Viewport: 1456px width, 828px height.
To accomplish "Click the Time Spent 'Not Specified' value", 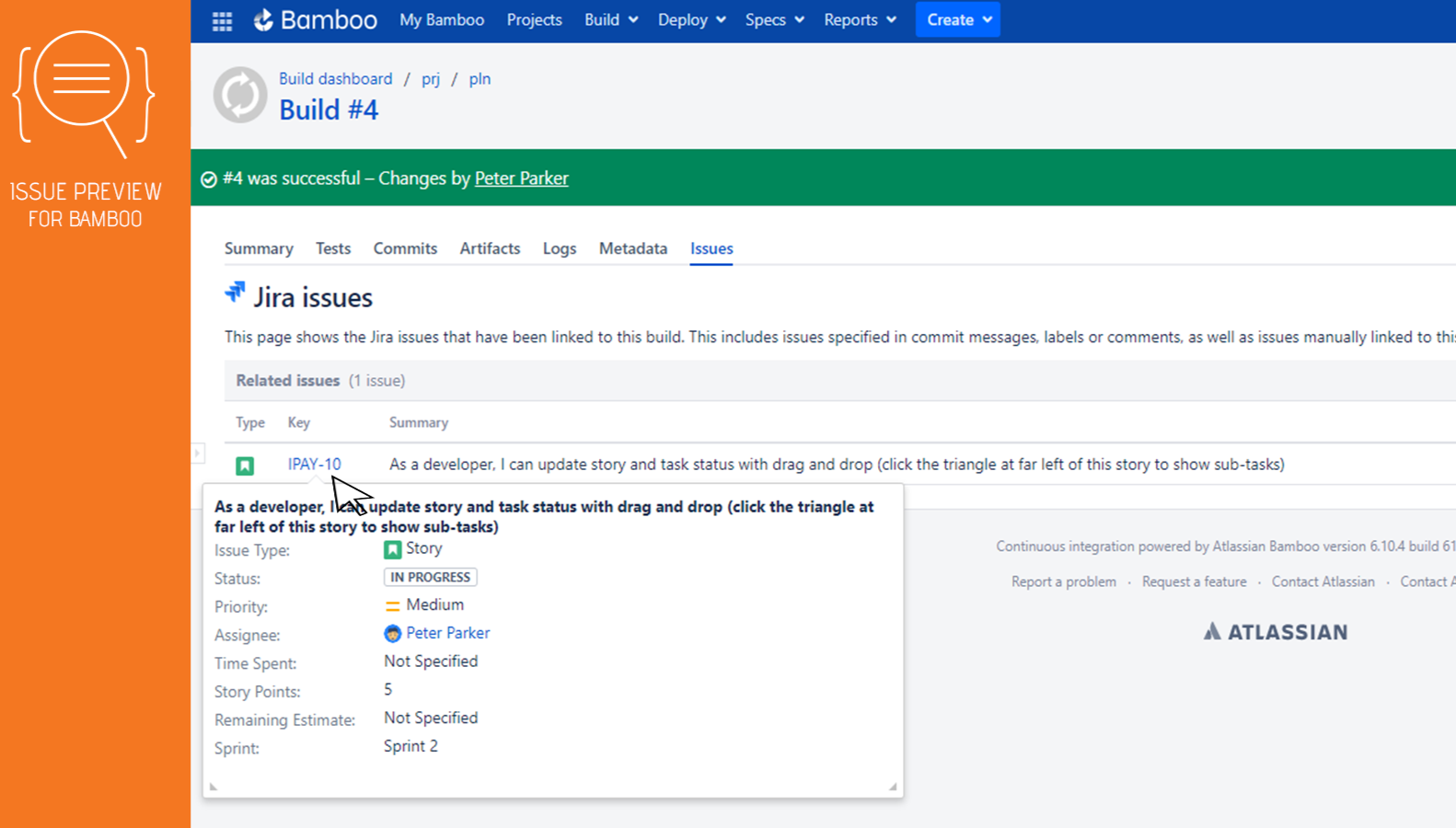I will pos(431,661).
